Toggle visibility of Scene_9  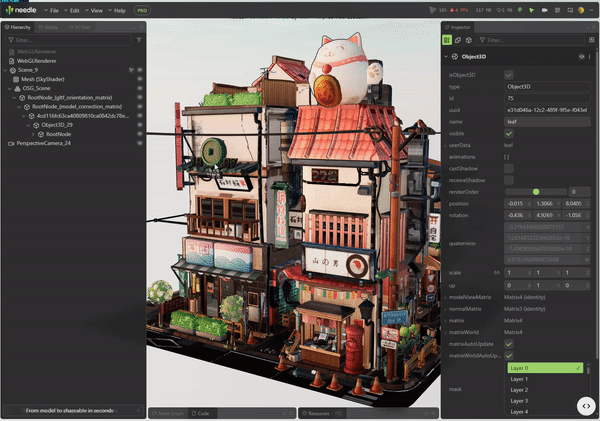pos(140,70)
